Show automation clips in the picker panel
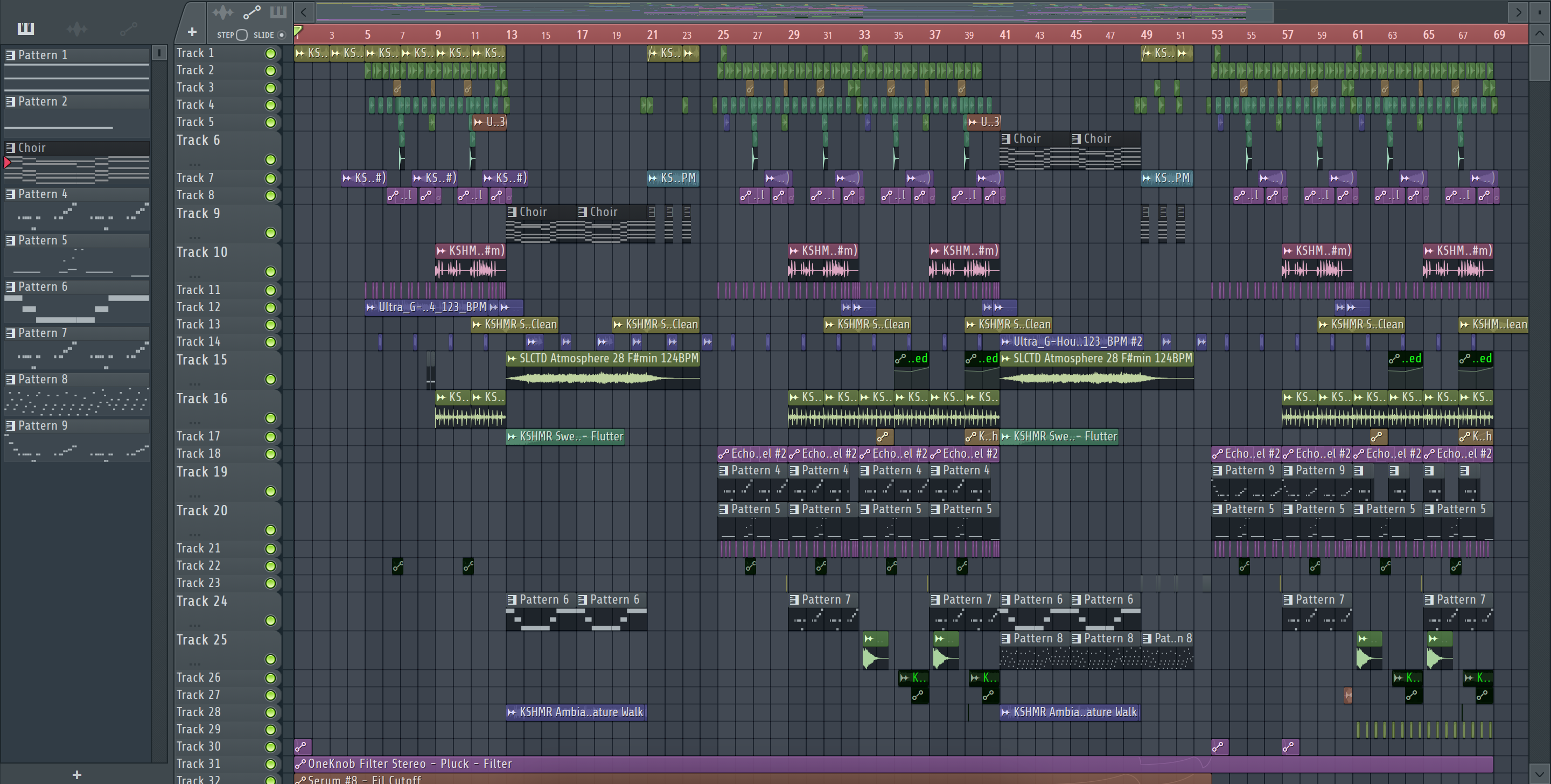The image size is (1551, 784). coord(128,29)
